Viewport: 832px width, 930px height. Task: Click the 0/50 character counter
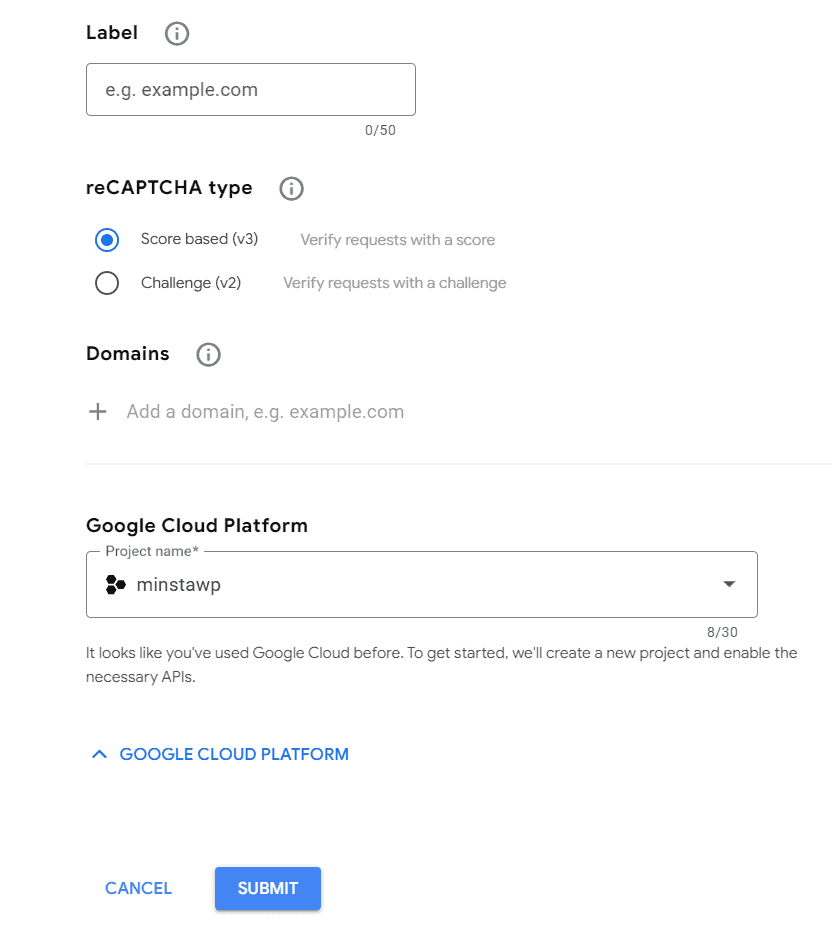pyautogui.click(x=380, y=129)
